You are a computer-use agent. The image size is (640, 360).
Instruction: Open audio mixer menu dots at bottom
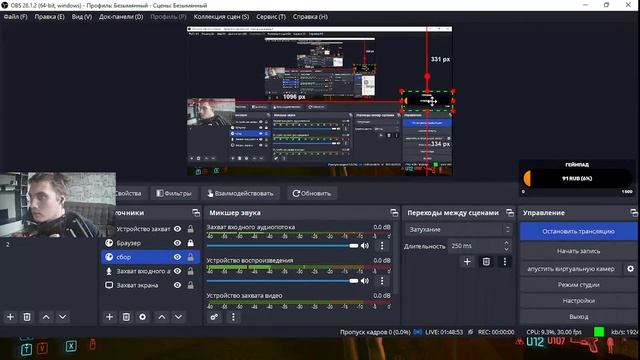coord(233,317)
